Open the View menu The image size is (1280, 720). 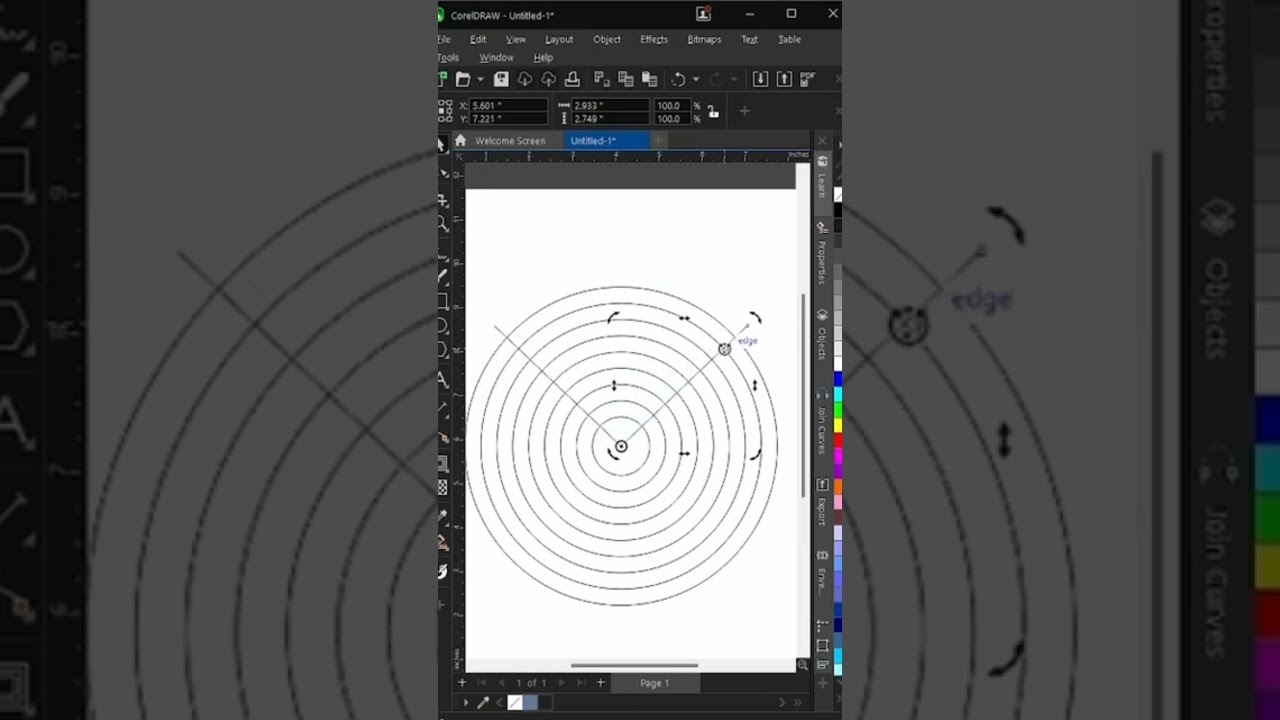tap(516, 39)
